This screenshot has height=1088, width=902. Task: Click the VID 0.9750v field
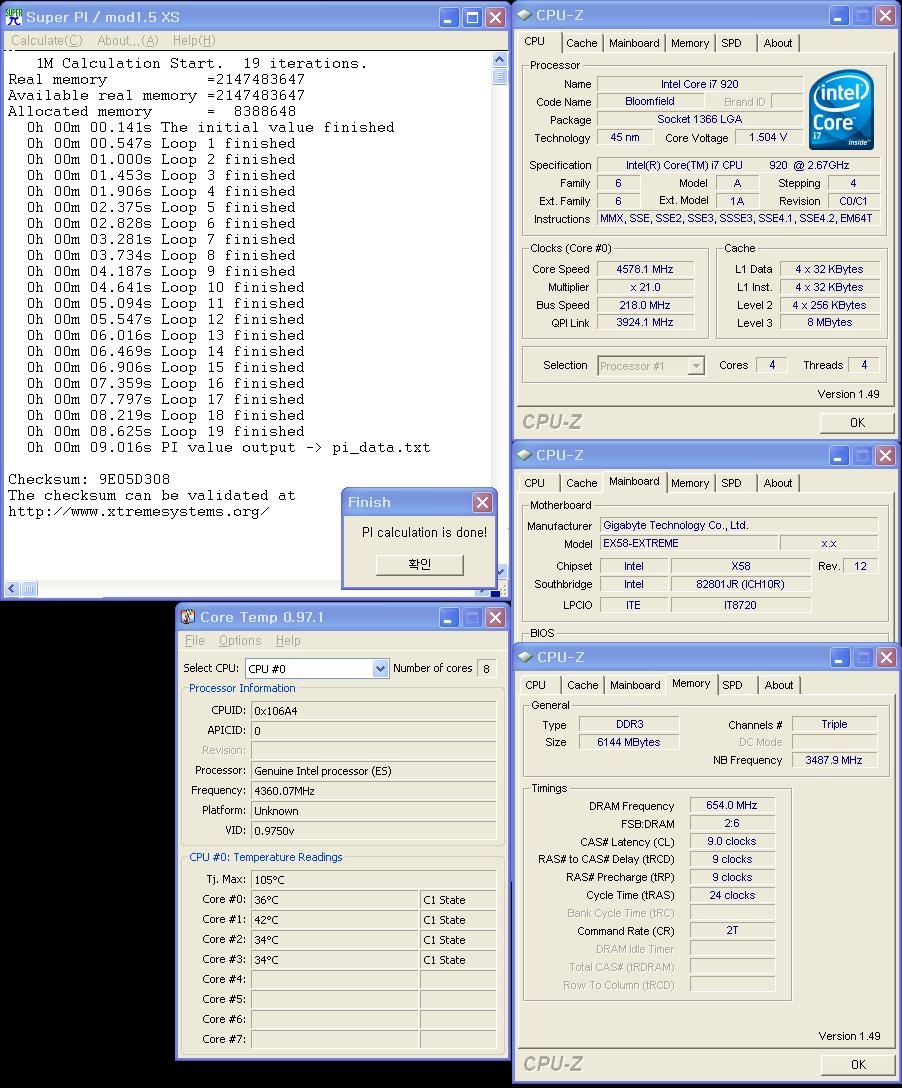(373, 831)
